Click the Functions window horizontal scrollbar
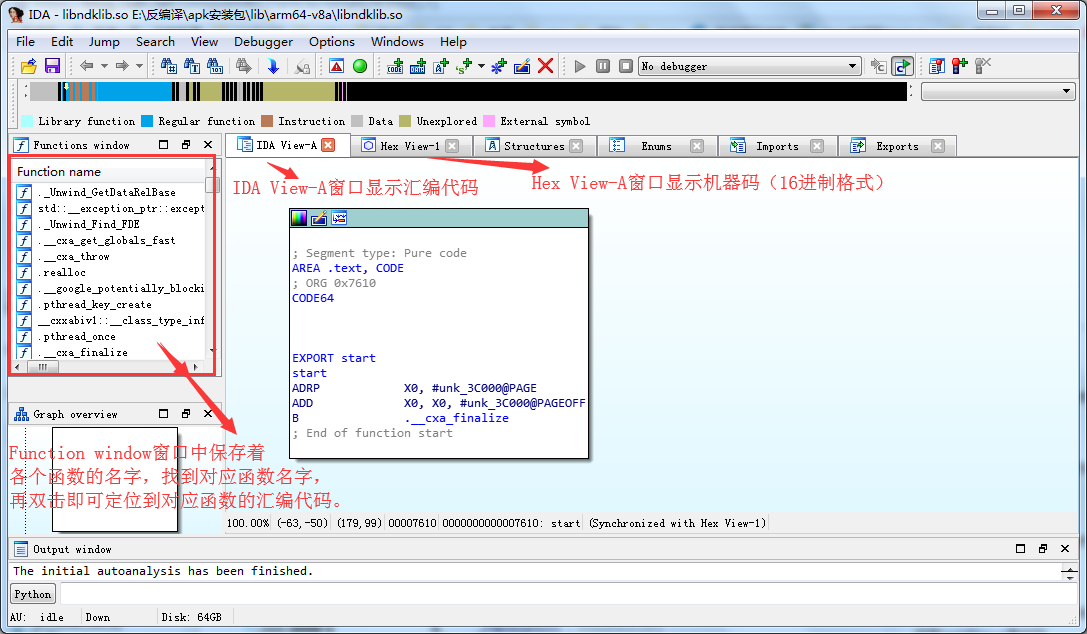 pyautogui.click(x=109, y=367)
